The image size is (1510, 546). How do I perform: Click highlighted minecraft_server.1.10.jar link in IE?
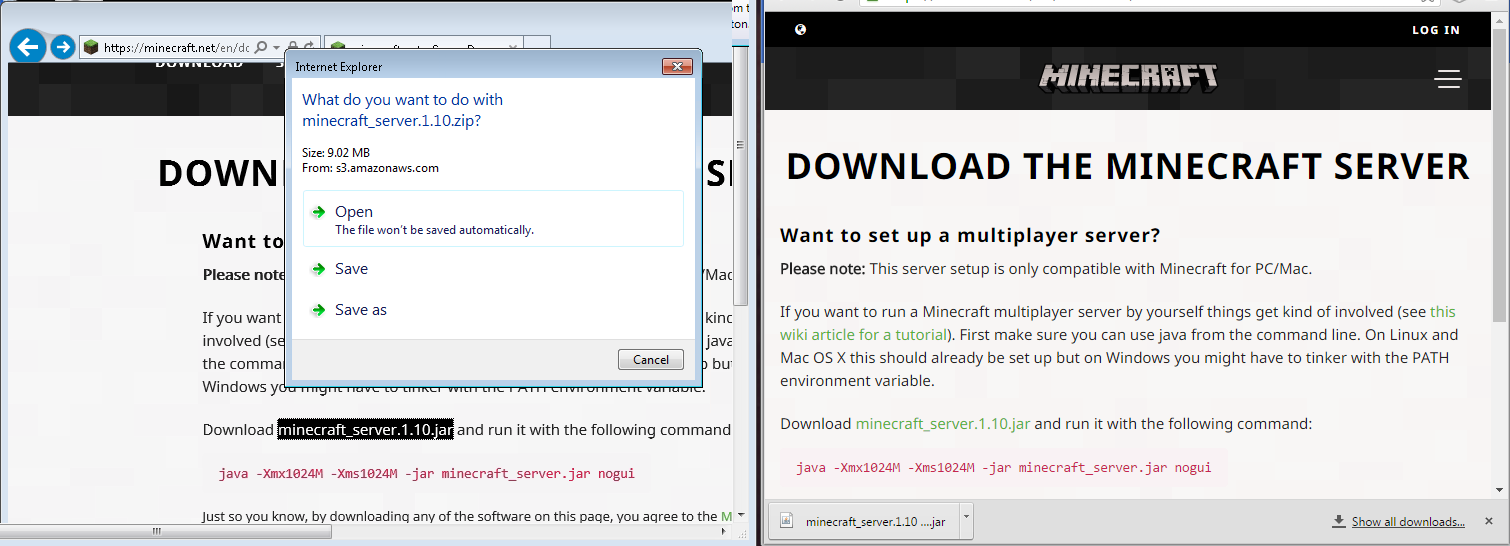[x=366, y=430]
